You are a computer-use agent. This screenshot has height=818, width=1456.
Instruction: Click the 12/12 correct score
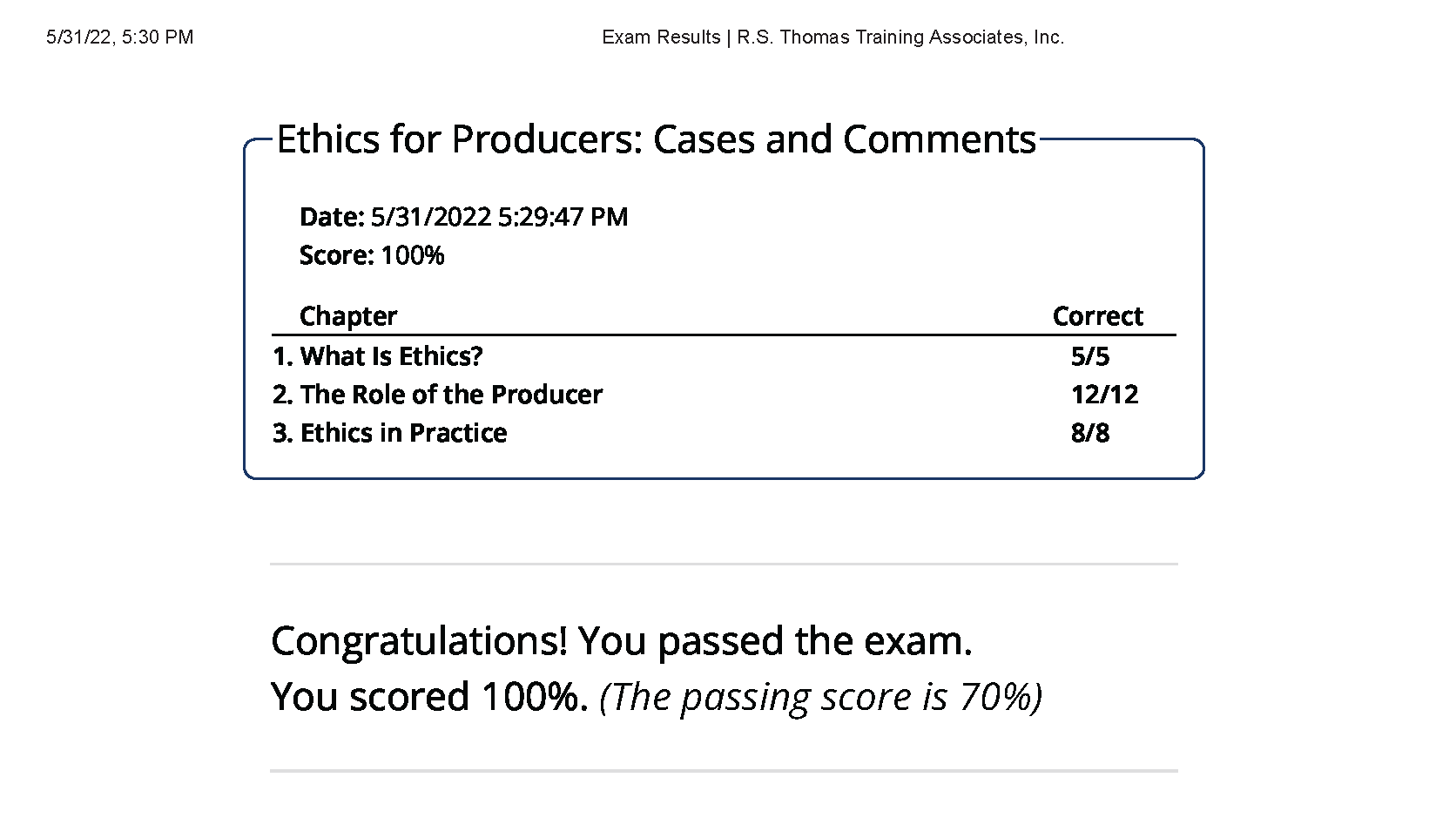pyautogui.click(x=1104, y=395)
